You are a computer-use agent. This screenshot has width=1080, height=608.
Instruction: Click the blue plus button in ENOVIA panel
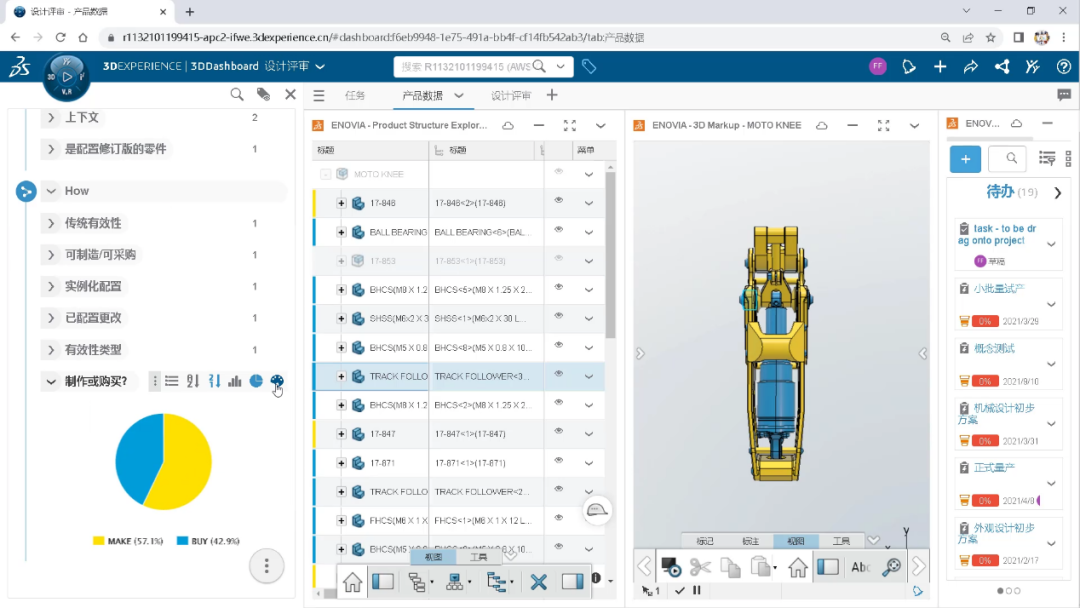point(965,158)
